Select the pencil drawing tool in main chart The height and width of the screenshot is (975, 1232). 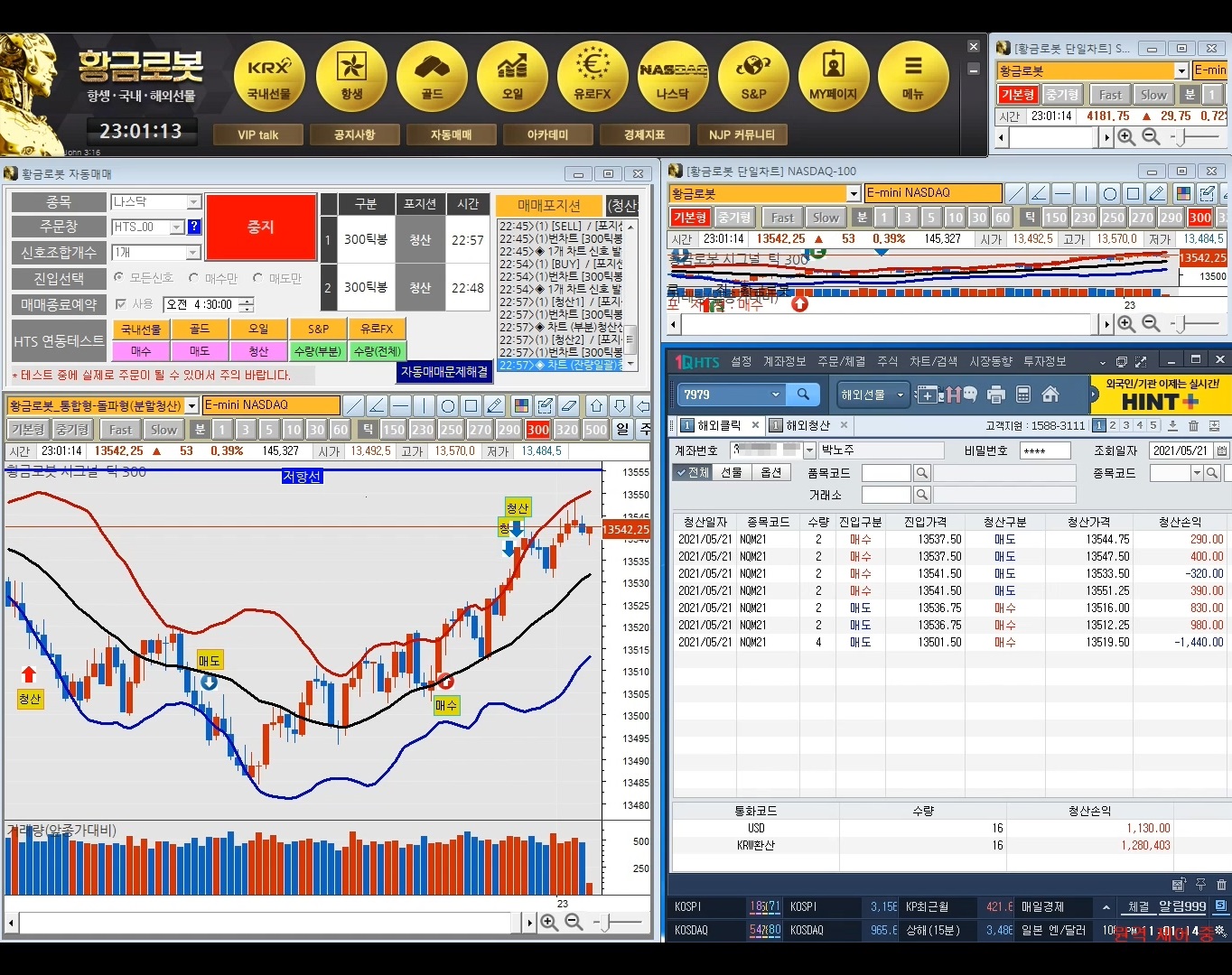click(495, 405)
